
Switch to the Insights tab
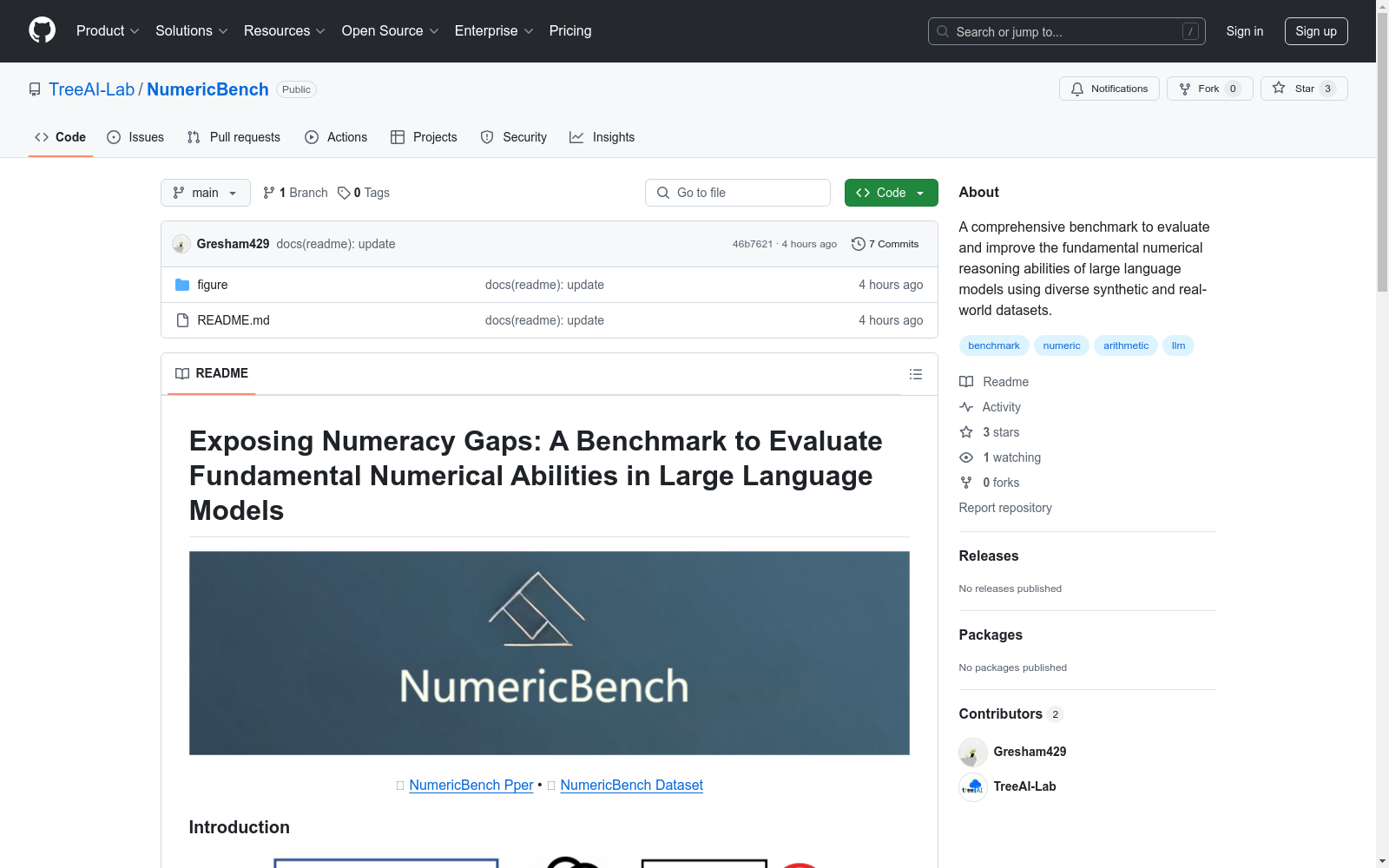[x=602, y=137]
